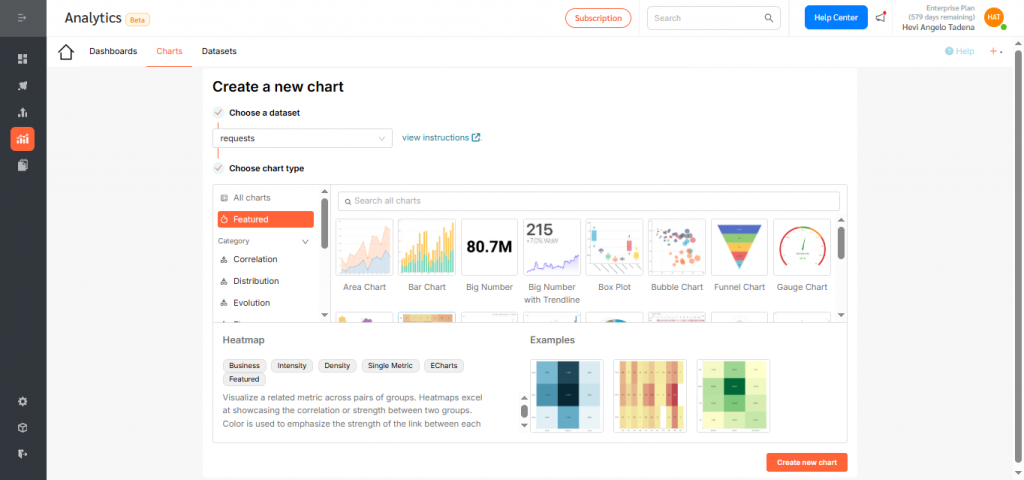Open the orange plus dropdown menu

click(995, 51)
